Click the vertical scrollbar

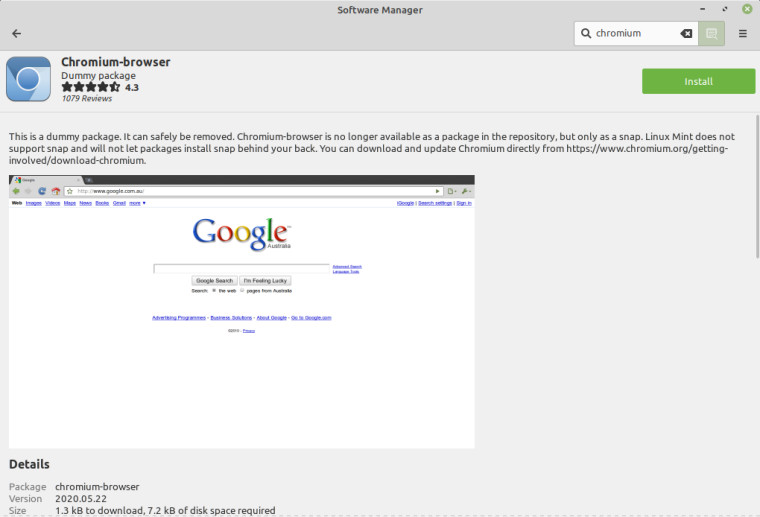pos(757,187)
